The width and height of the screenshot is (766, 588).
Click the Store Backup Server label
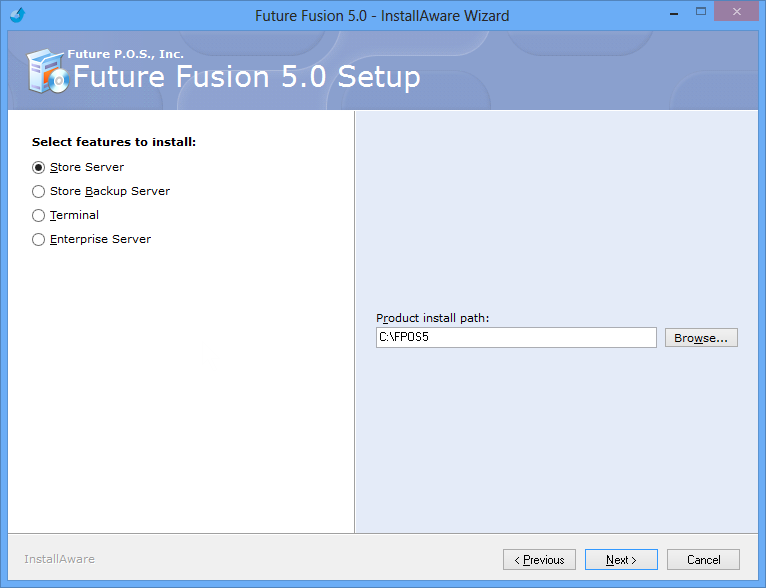point(110,191)
